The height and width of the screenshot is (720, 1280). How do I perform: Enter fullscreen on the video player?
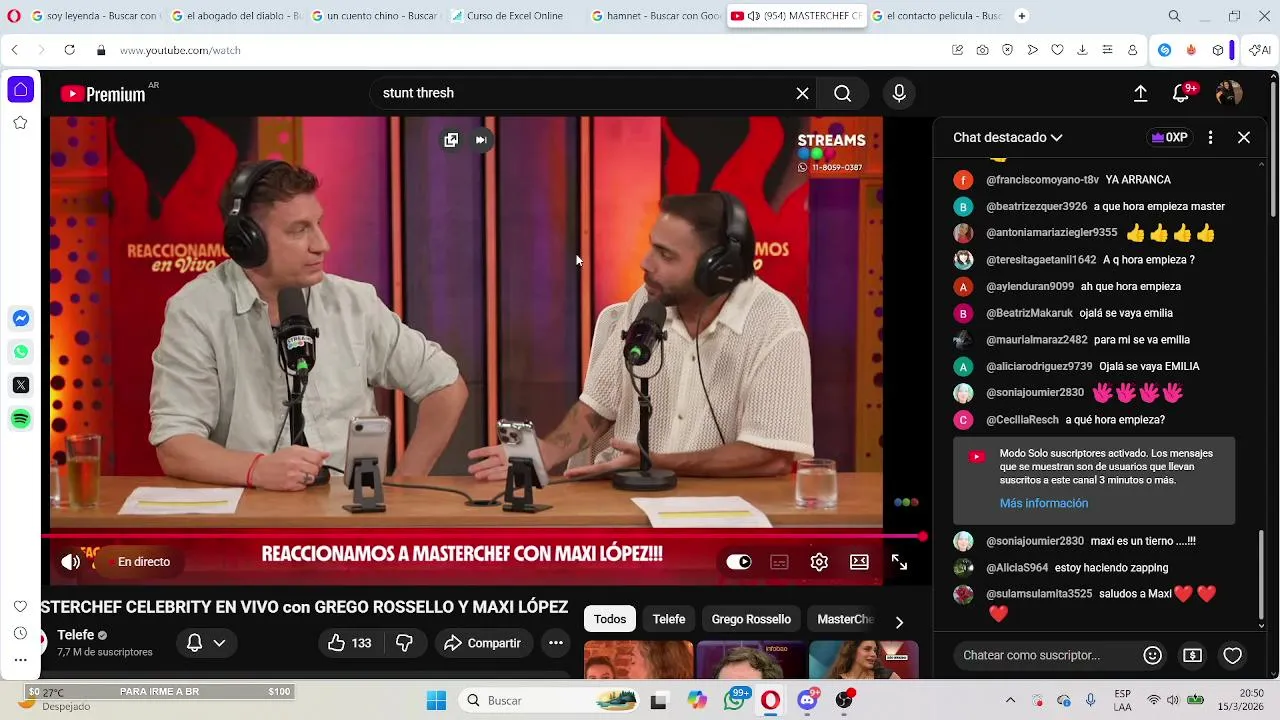[899, 563]
